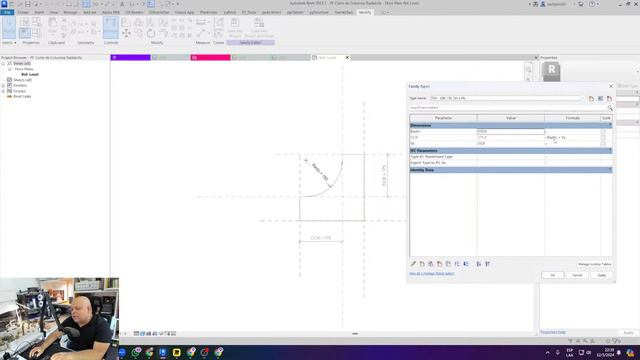The height and width of the screenshot is (360, 640).
Task: Open Properties help link in Properties panel
Action: pyautogui.click(x=553, y=332)
